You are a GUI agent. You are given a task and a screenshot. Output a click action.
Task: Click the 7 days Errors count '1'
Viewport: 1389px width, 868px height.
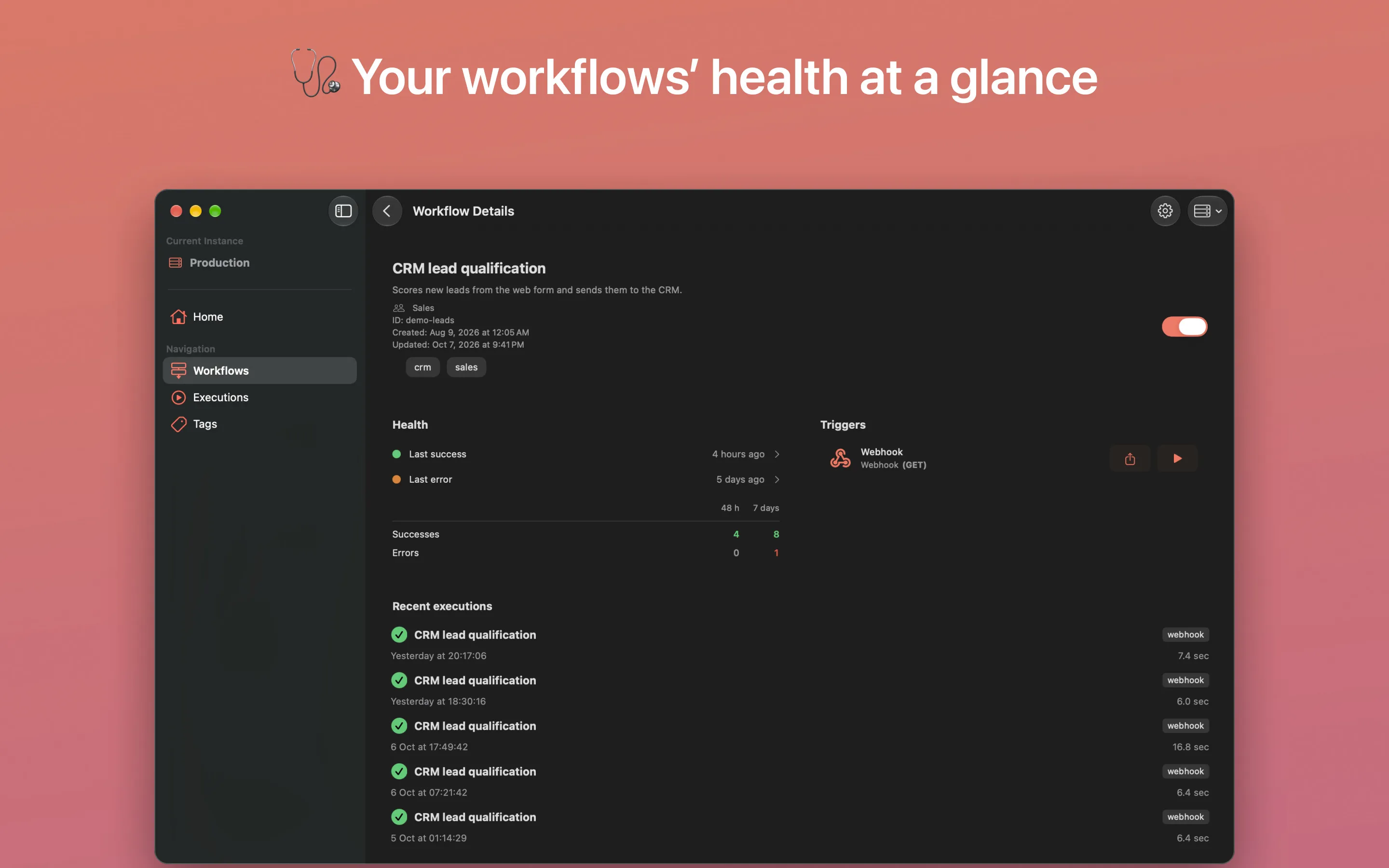point(776,553)
